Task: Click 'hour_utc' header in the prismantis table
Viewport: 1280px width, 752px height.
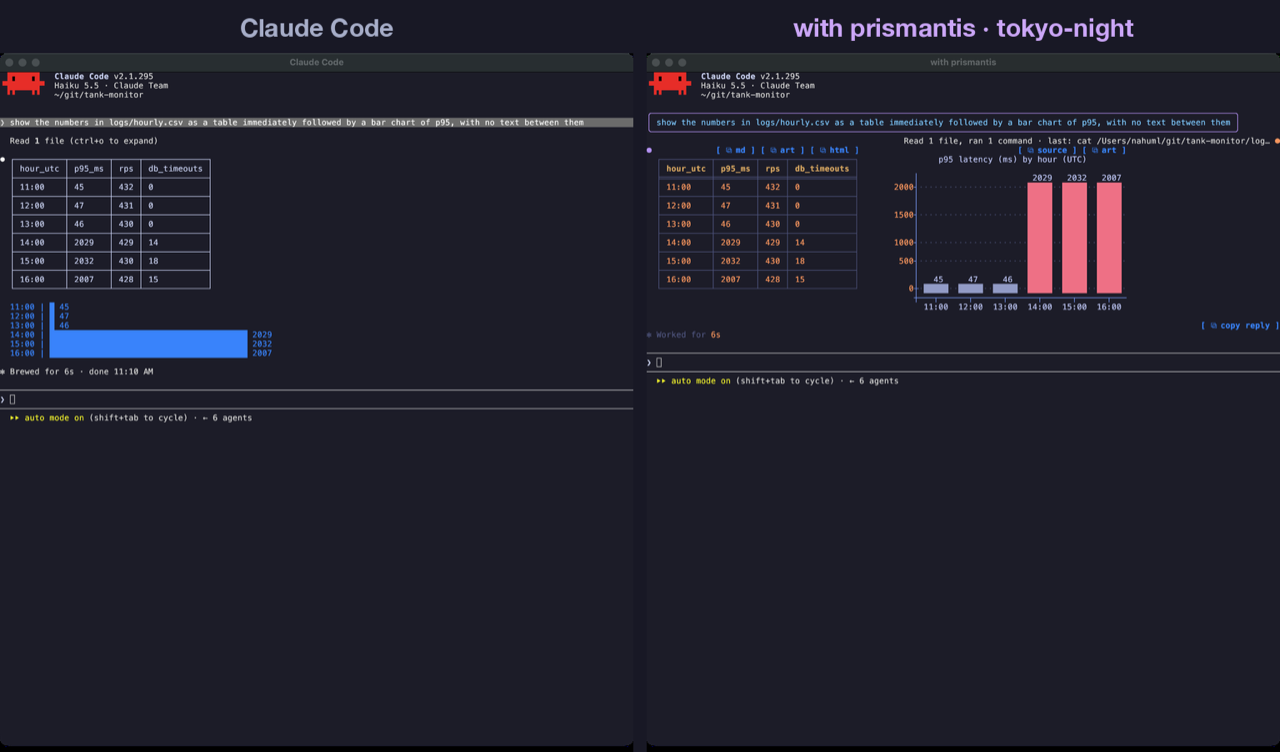Action: click(x=687, y=169)
